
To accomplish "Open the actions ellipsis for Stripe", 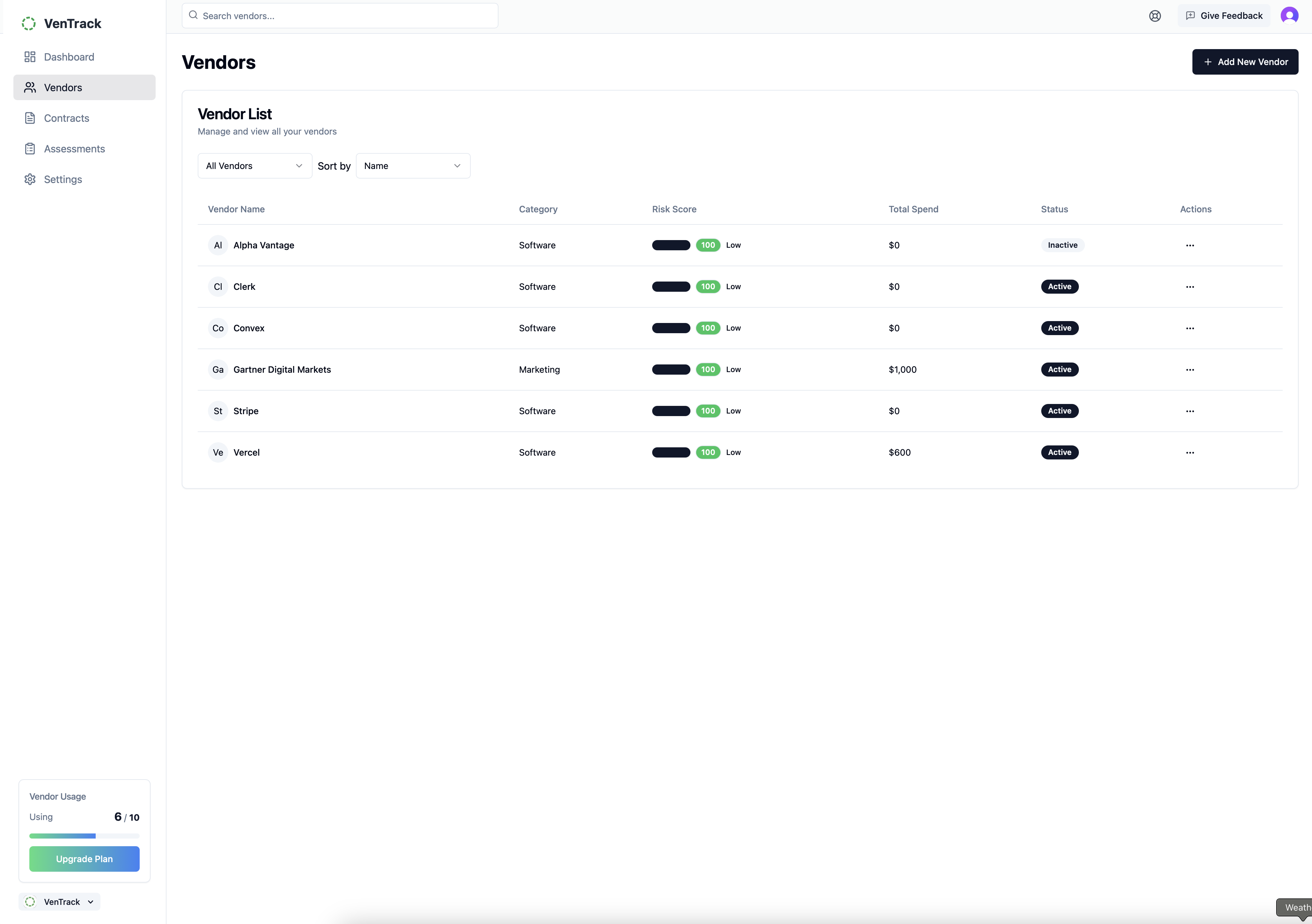I will click(x=1190, y=411).
